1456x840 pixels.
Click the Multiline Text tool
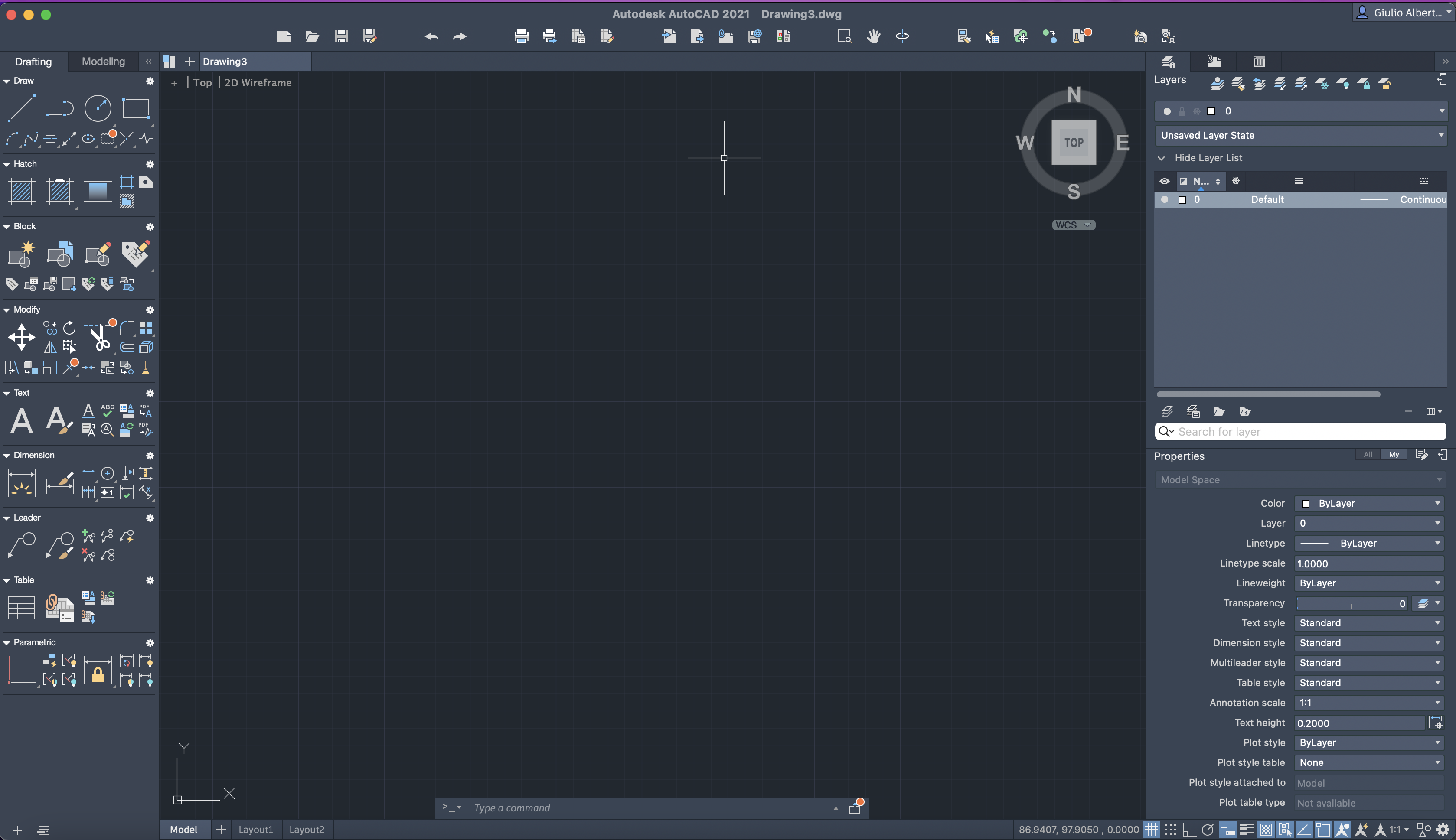(21, 420)
